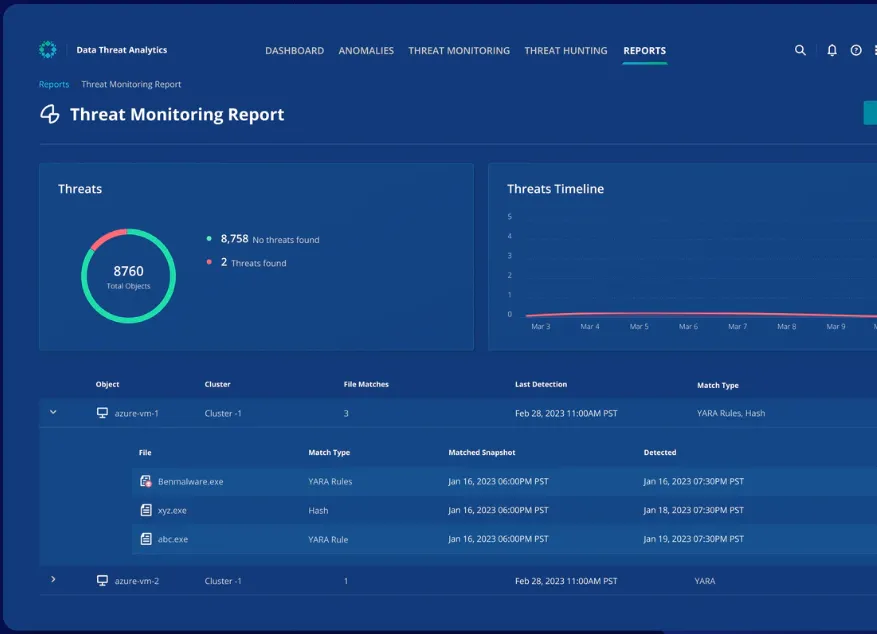Open the help question-mark icon
The width and height of the screenshot is (877, 634).
coord(854,50)
